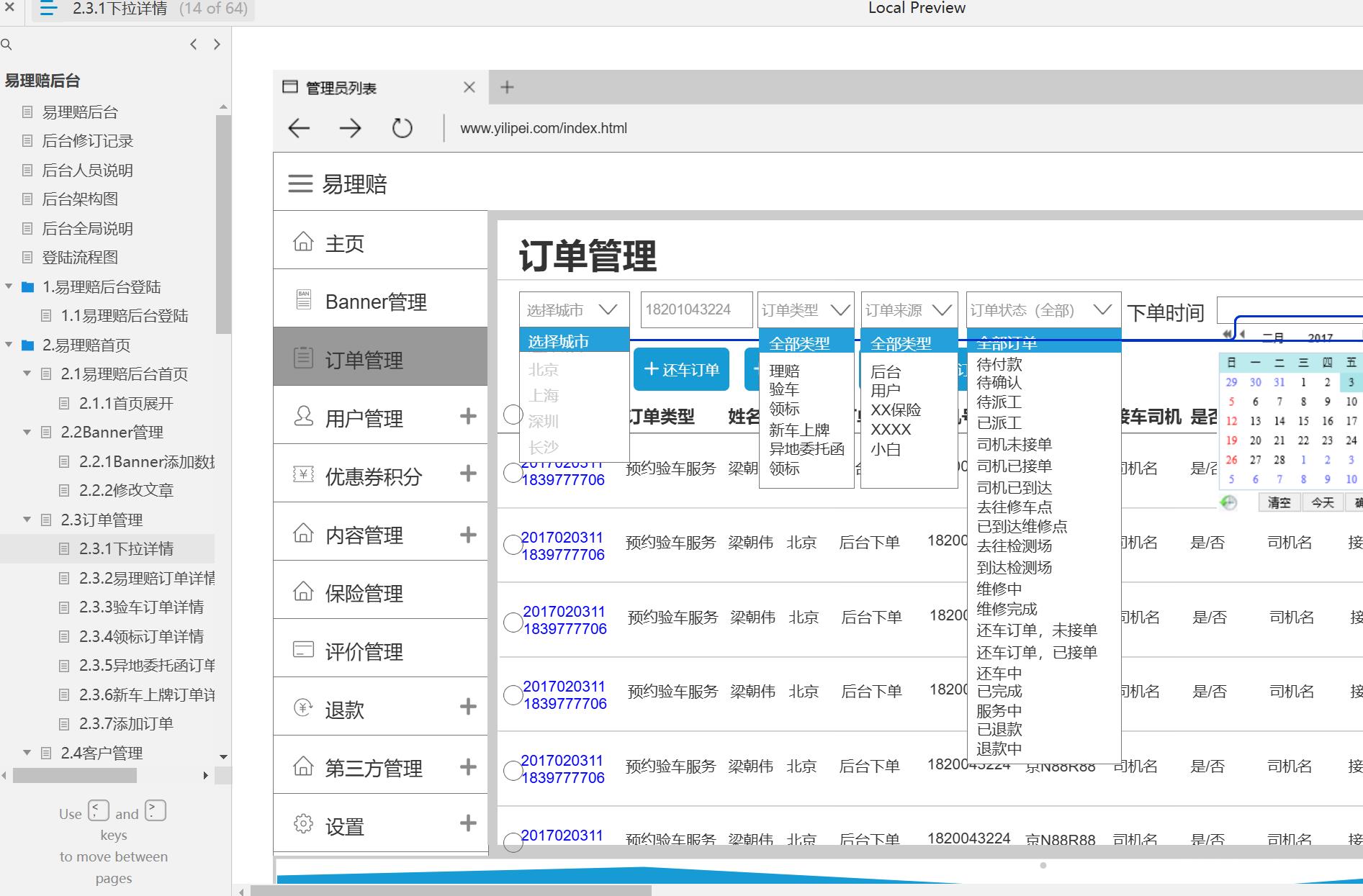Expand 退款 with its plus sign
This screenshot has width=1363, height=896.
pyautogui.click(x=468, y=707)
